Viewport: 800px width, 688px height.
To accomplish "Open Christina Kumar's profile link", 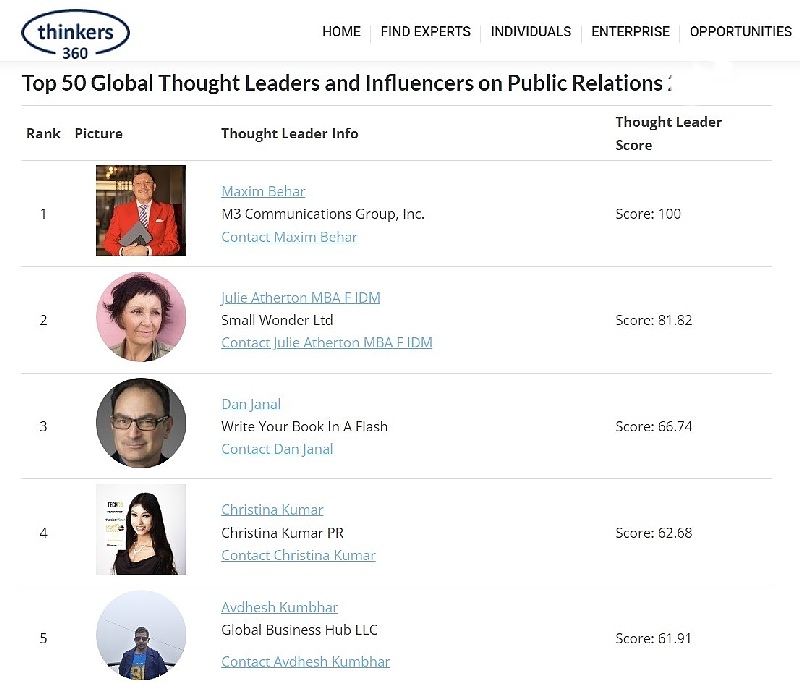I will [x=272, y=510].
